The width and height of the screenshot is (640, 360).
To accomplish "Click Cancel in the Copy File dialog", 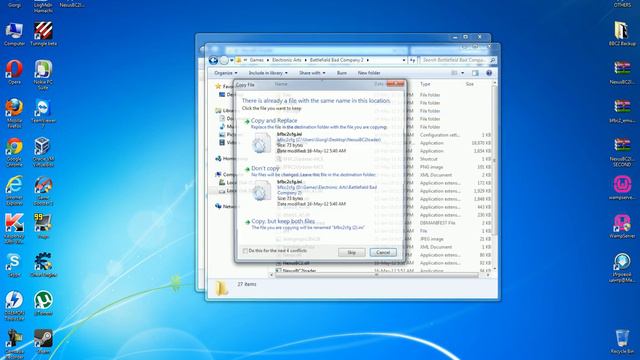I will (383, 253).
